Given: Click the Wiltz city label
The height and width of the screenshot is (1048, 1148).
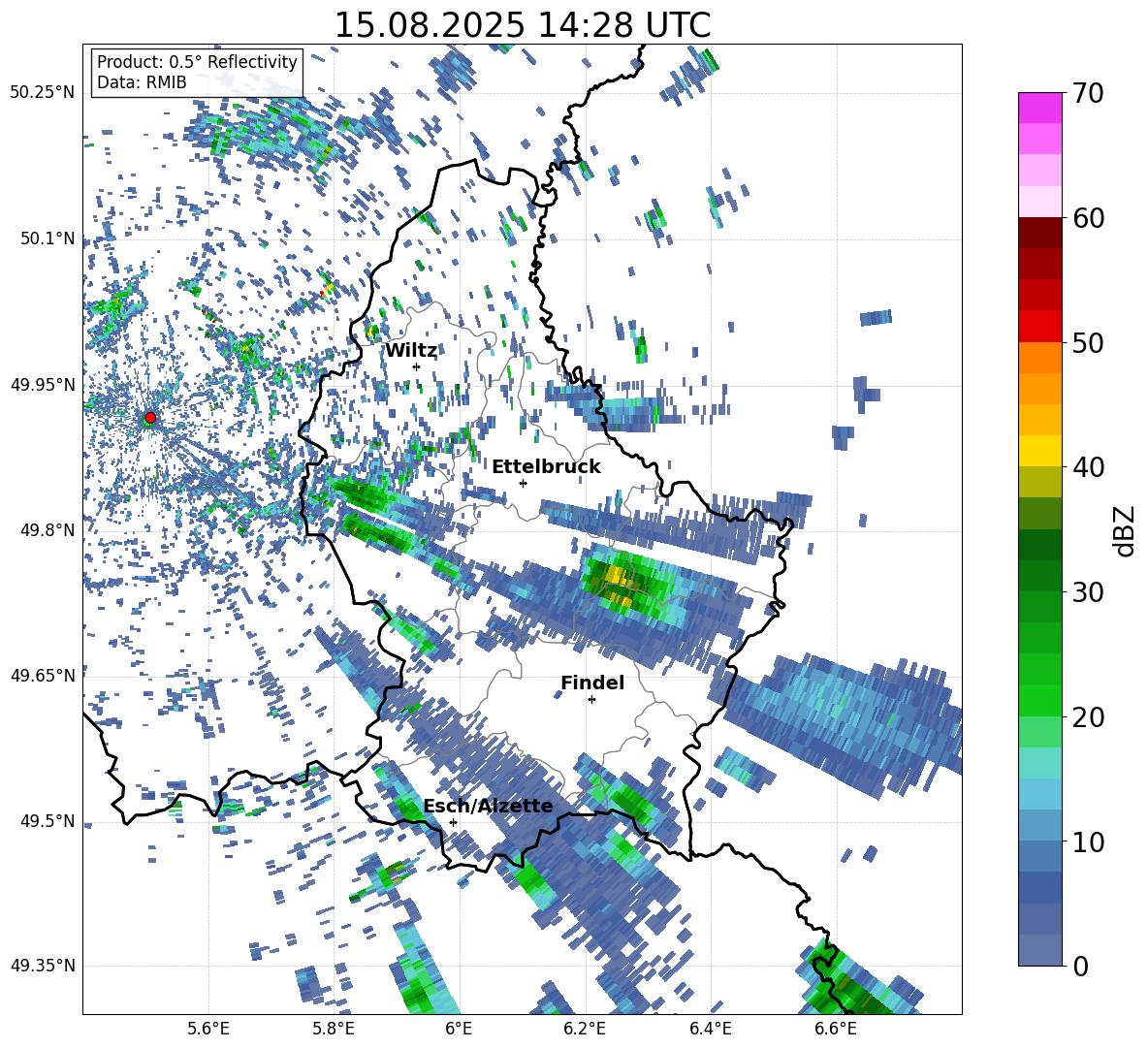Looking at the screenshot, I should point(411,351).
